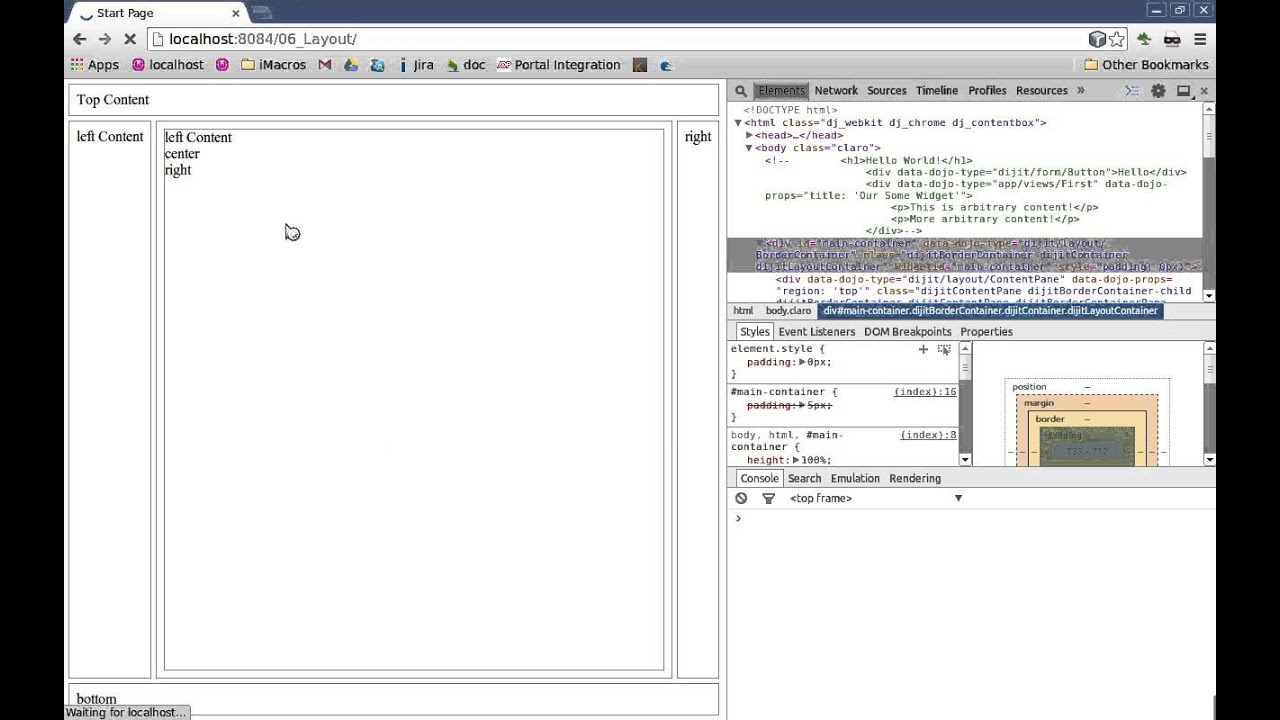Click the URL address bar

(x=615, y=39)
